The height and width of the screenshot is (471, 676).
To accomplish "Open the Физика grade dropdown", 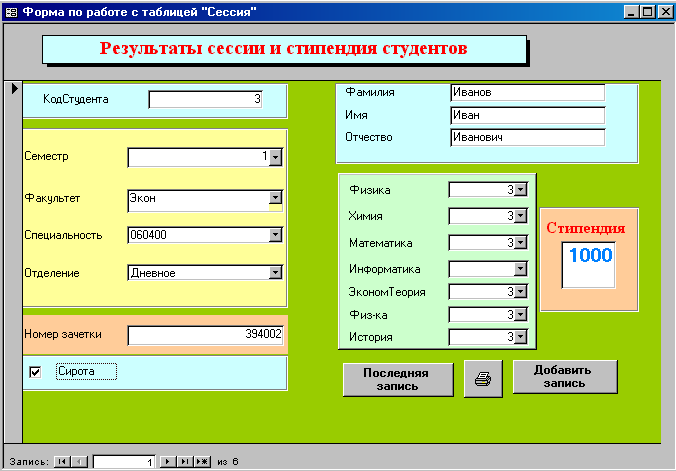I will [521, 190].
